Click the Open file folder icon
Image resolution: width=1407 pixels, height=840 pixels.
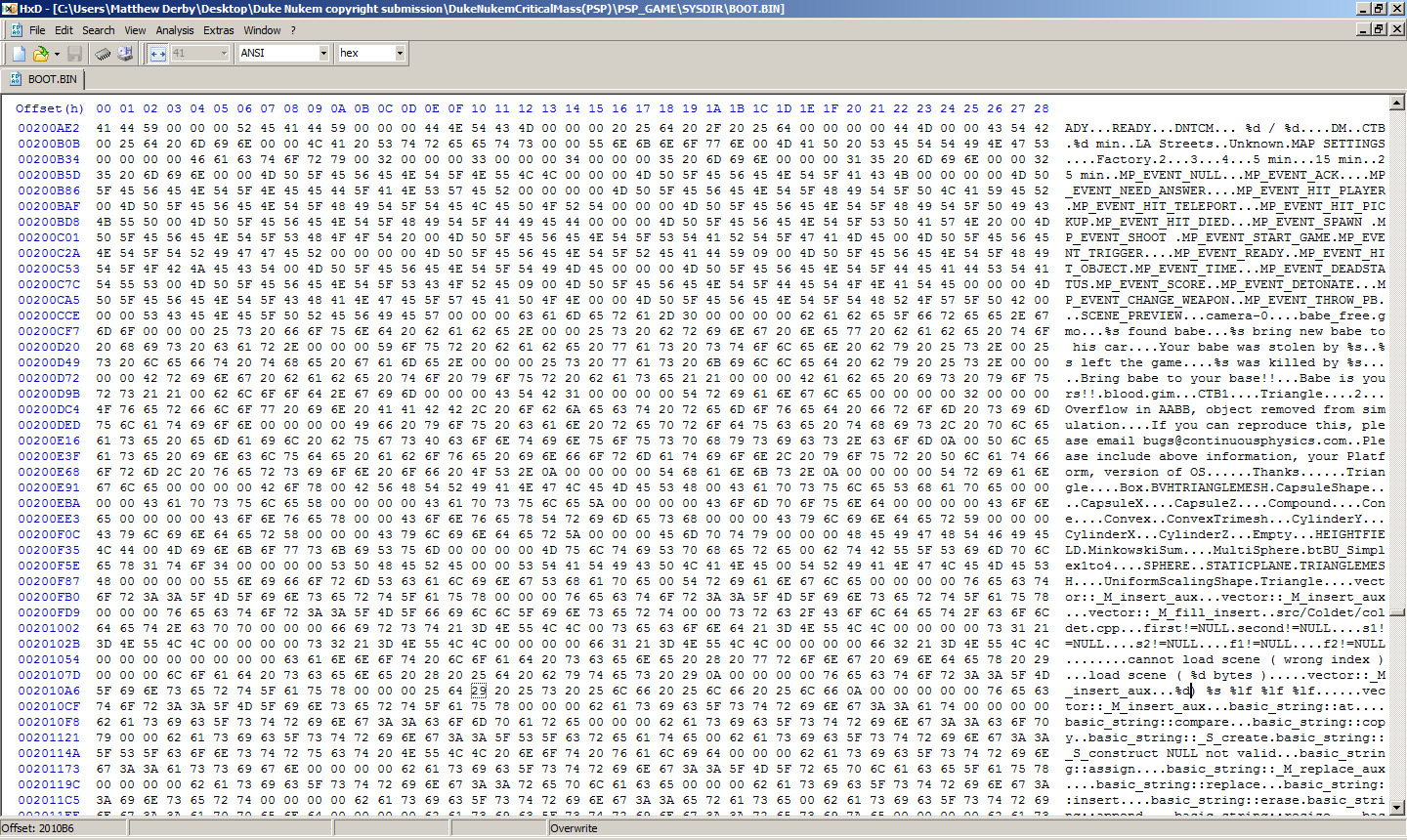click(x=40, y=54)
